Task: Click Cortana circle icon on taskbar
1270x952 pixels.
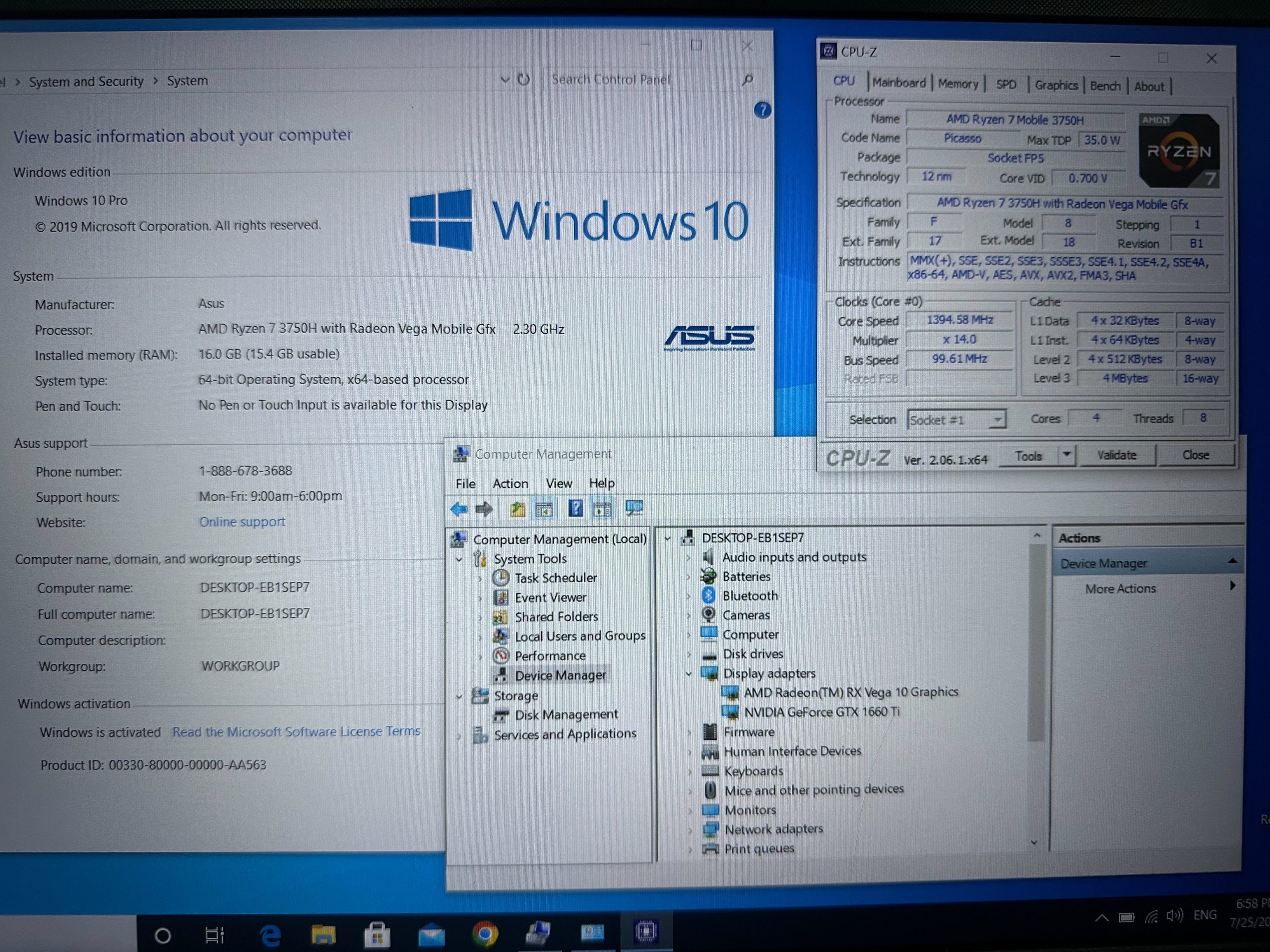Action: (x=163, y=936)
